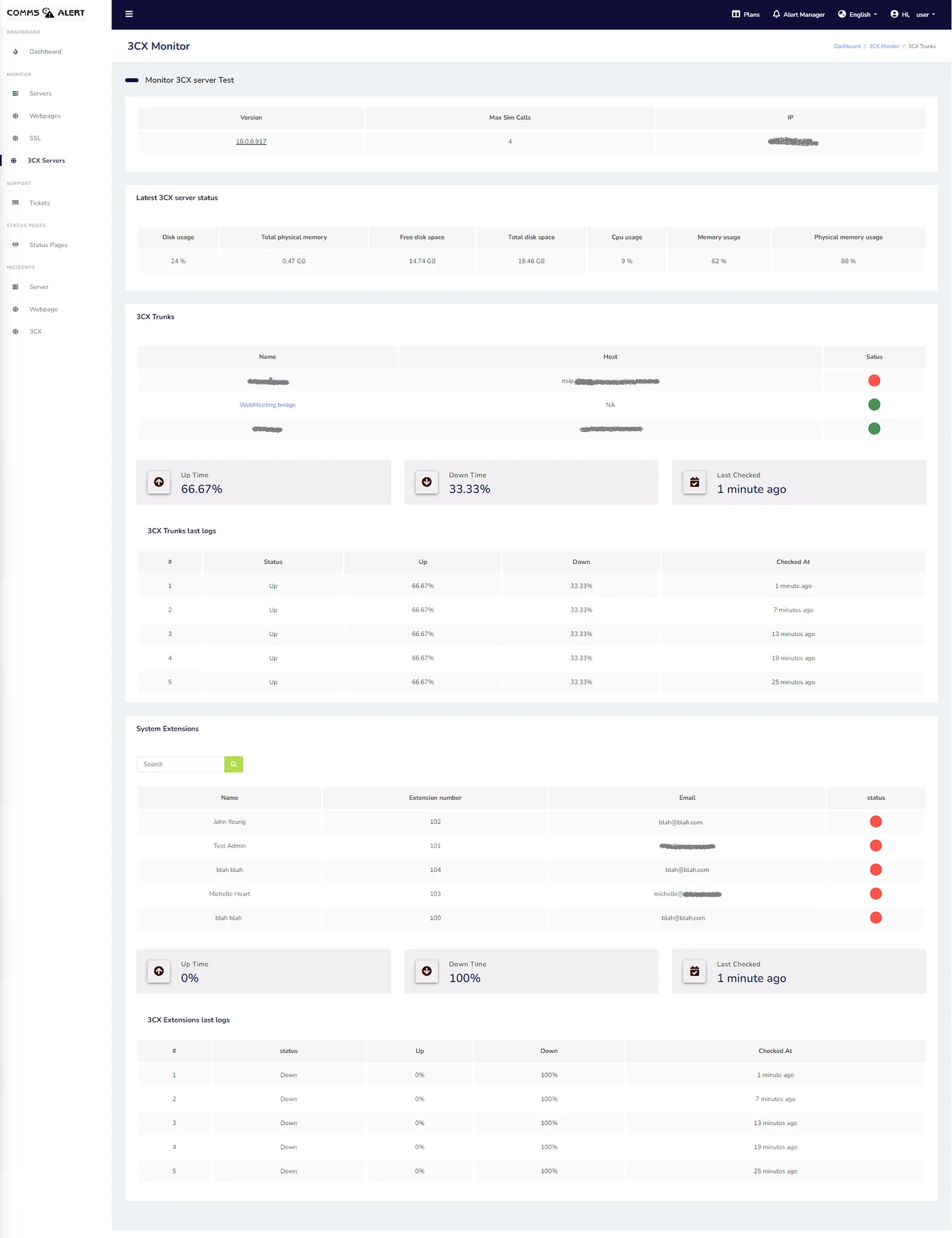Screen dimensions: 952x1238
Task: Open Dashboard in the sidebar
Action: 45,52
